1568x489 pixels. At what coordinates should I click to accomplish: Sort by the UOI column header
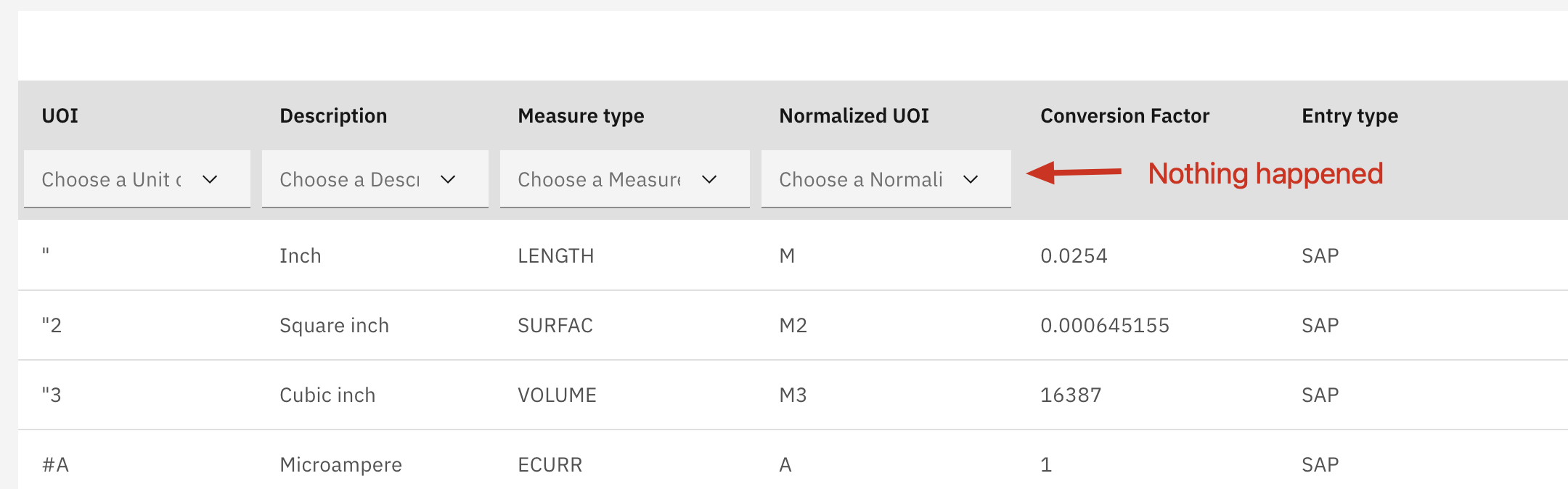[58, 115]
